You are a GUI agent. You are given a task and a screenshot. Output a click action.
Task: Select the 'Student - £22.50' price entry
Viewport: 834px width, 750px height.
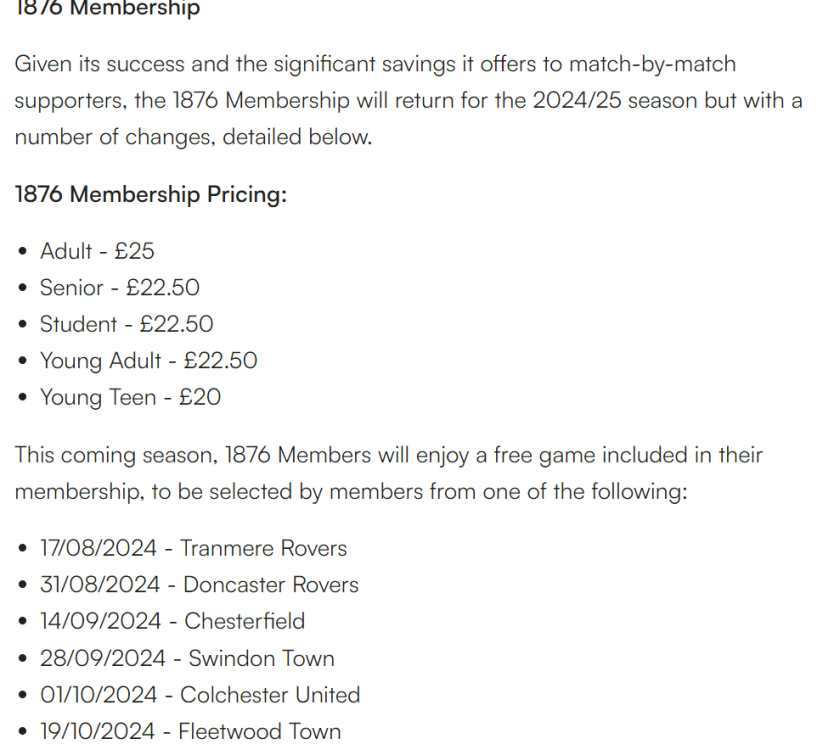[x=127, y=324]
